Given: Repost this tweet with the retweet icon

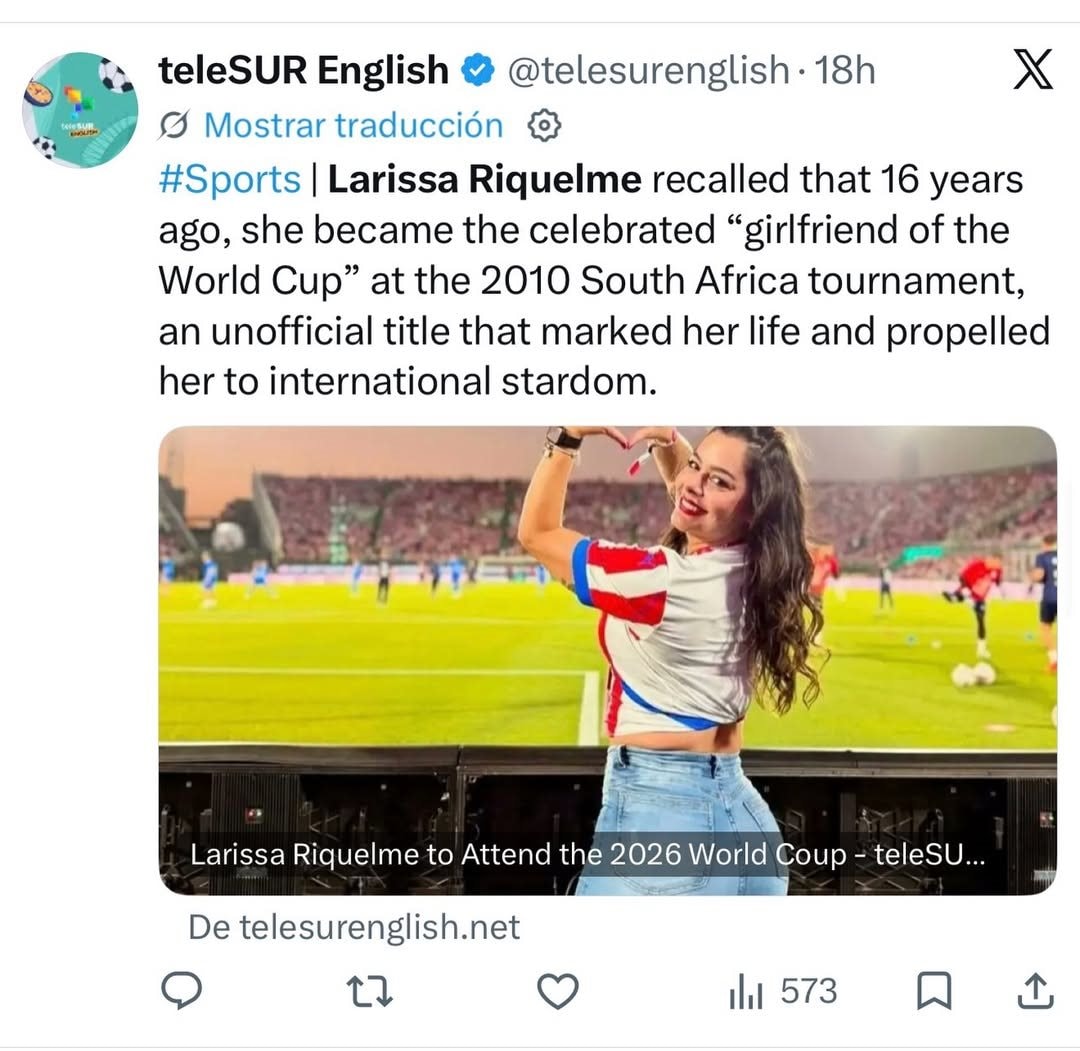Looking at the screenshot, I should coord(369,991).
